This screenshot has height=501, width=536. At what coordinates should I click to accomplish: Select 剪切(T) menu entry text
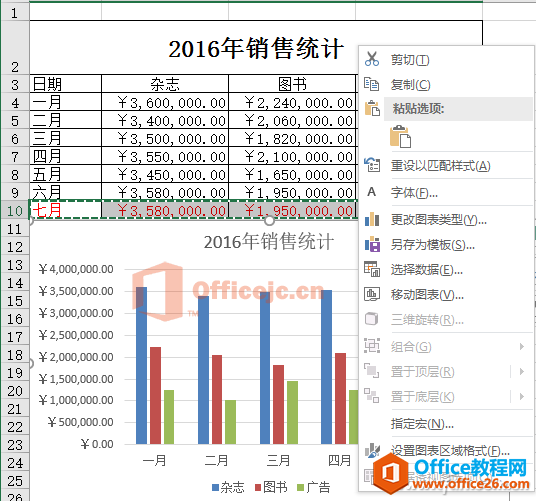click(410, 60)
